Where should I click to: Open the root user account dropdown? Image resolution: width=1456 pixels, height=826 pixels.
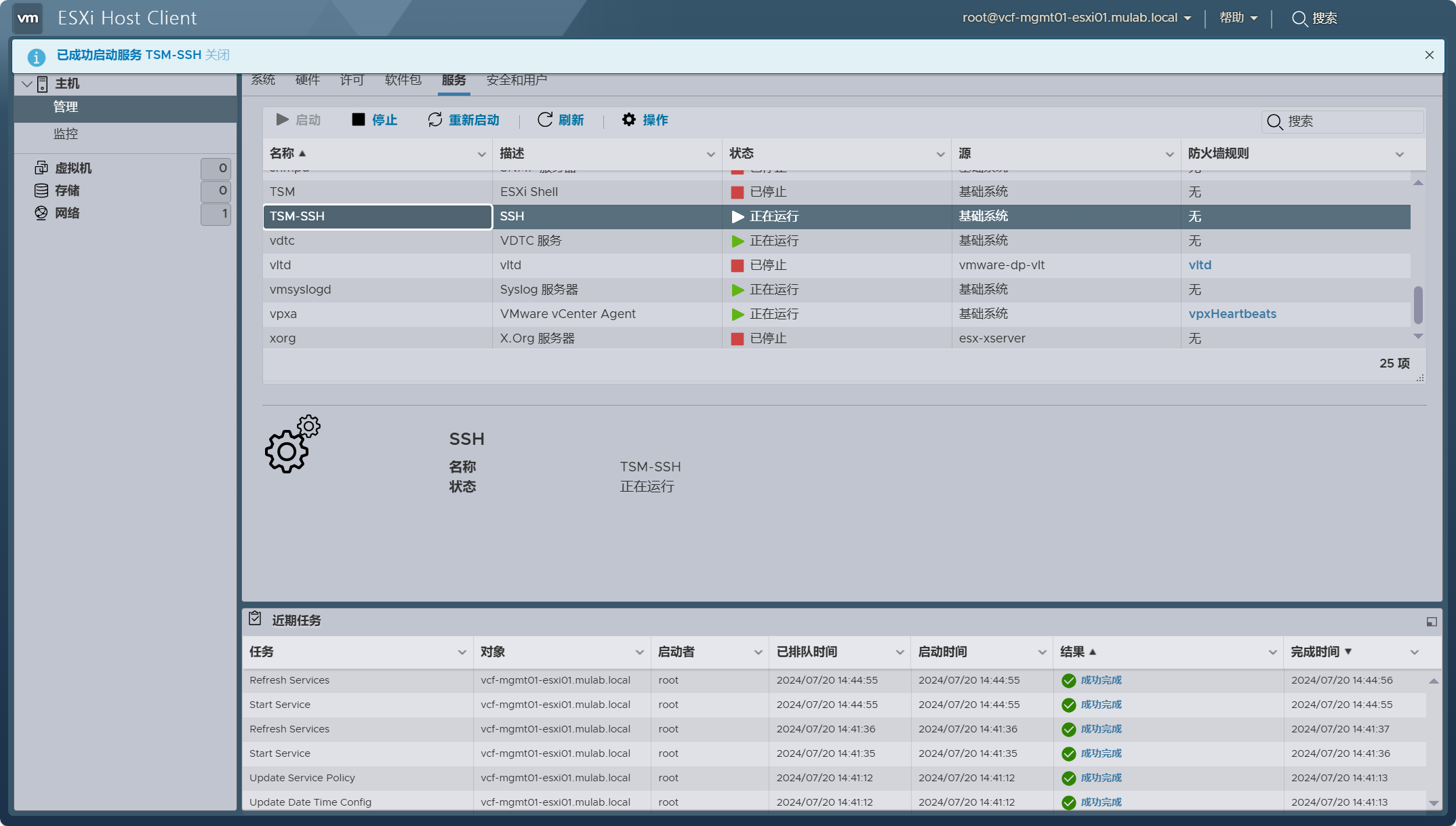click(1076, 18)
